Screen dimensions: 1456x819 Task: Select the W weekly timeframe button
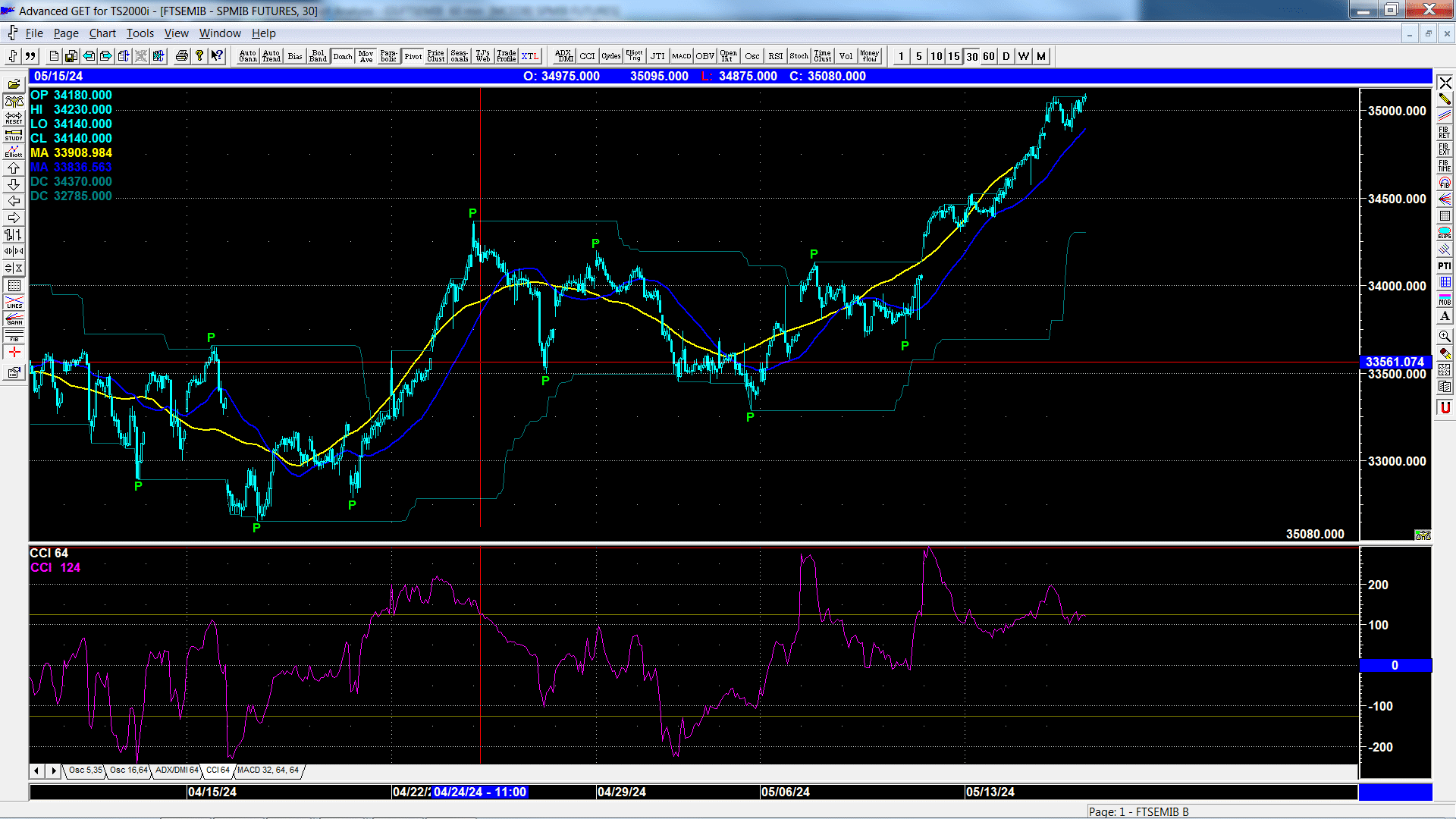1024,56
